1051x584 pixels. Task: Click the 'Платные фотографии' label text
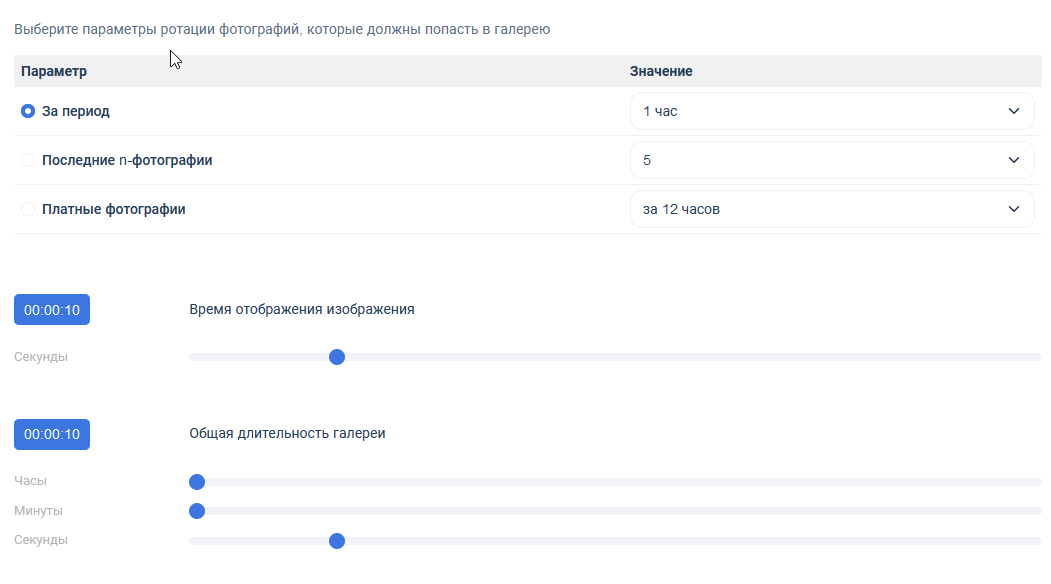(113, 210)
